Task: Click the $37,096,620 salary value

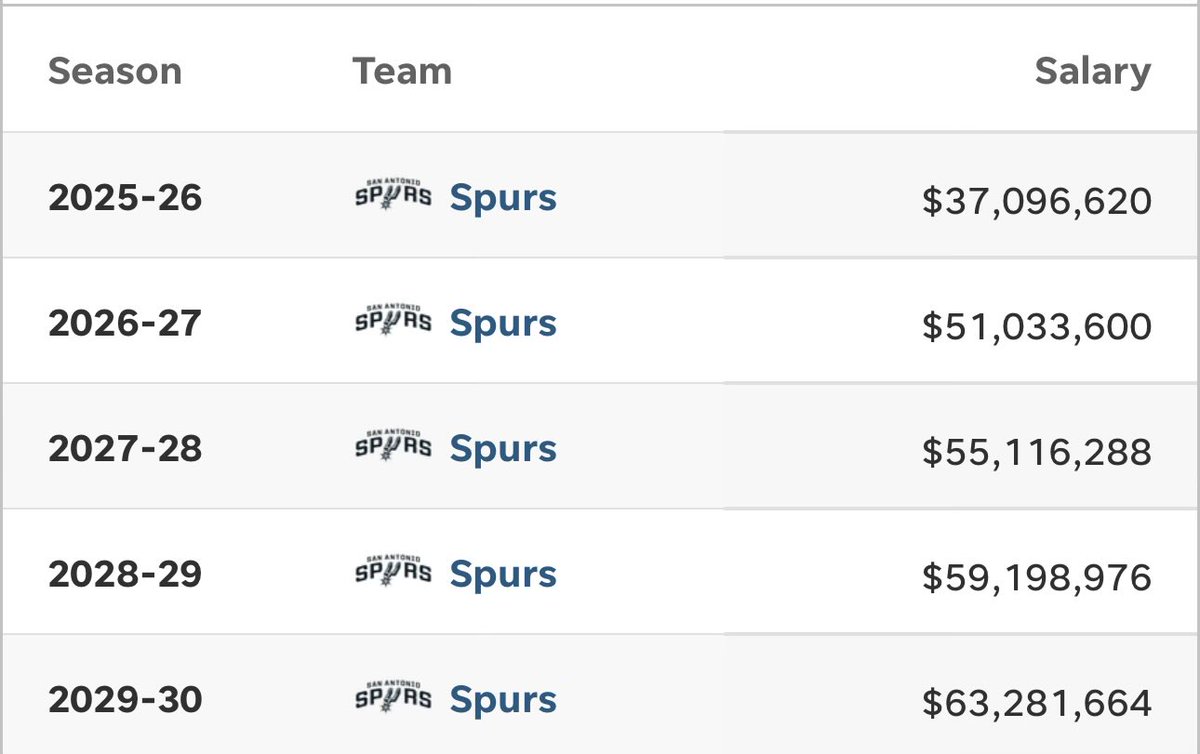Action: [1037, 203]
